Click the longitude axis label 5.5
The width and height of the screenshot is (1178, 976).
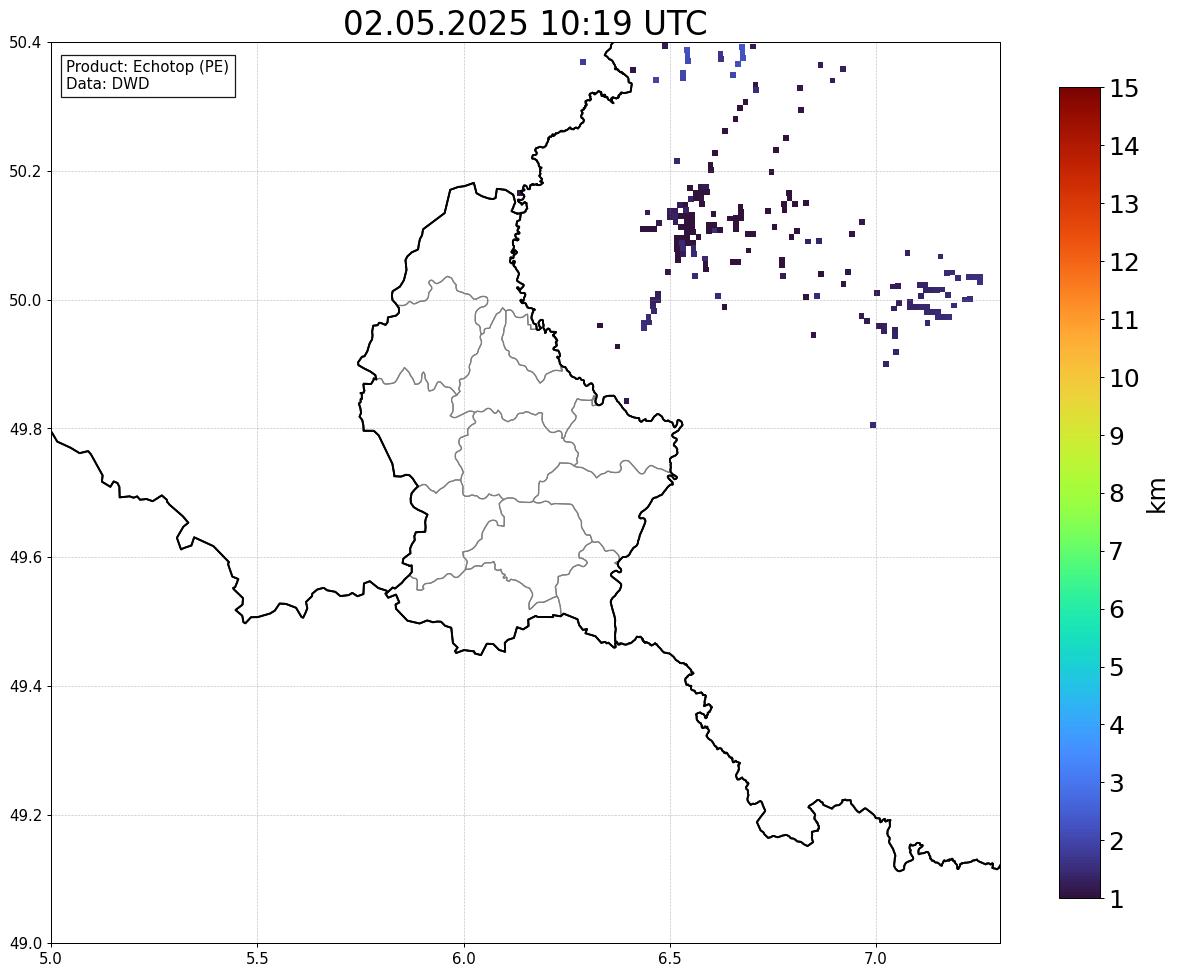coord(258,959)
